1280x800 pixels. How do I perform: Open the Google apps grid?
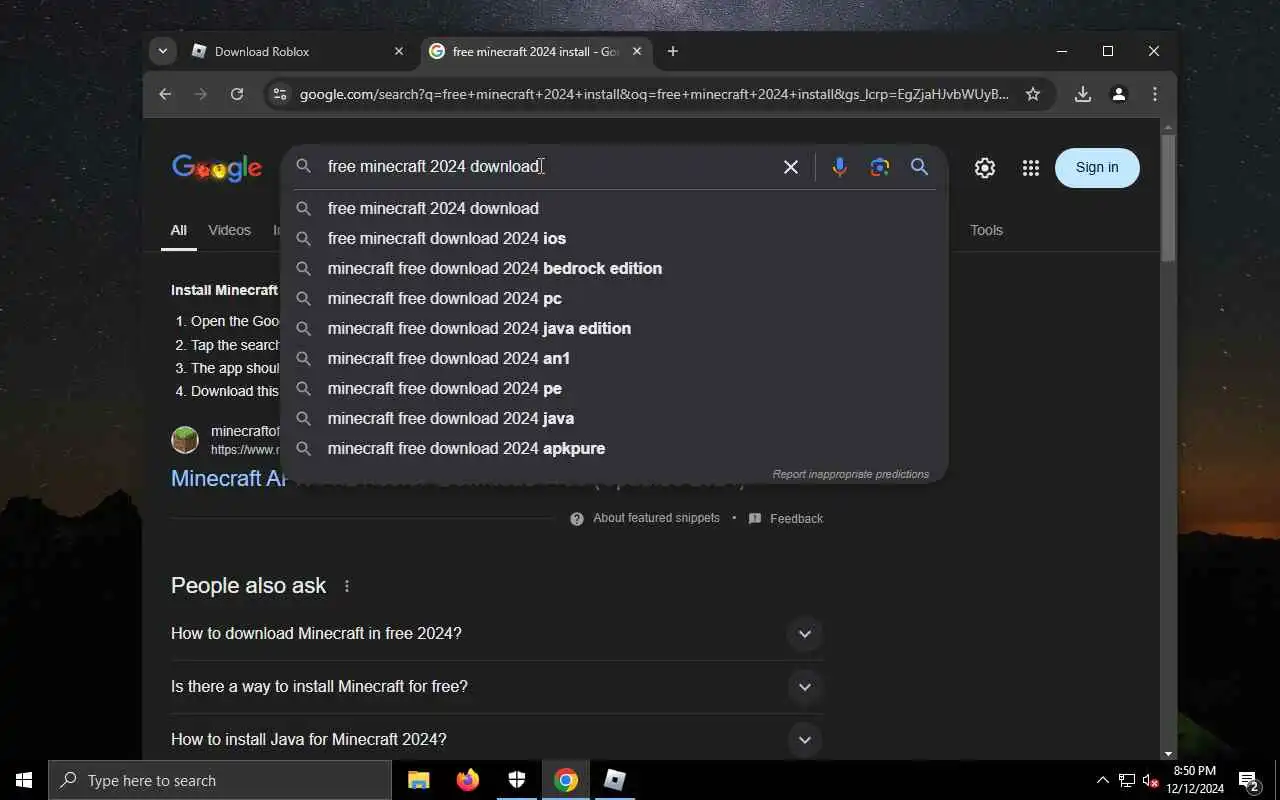click(x=1031, y=168)
